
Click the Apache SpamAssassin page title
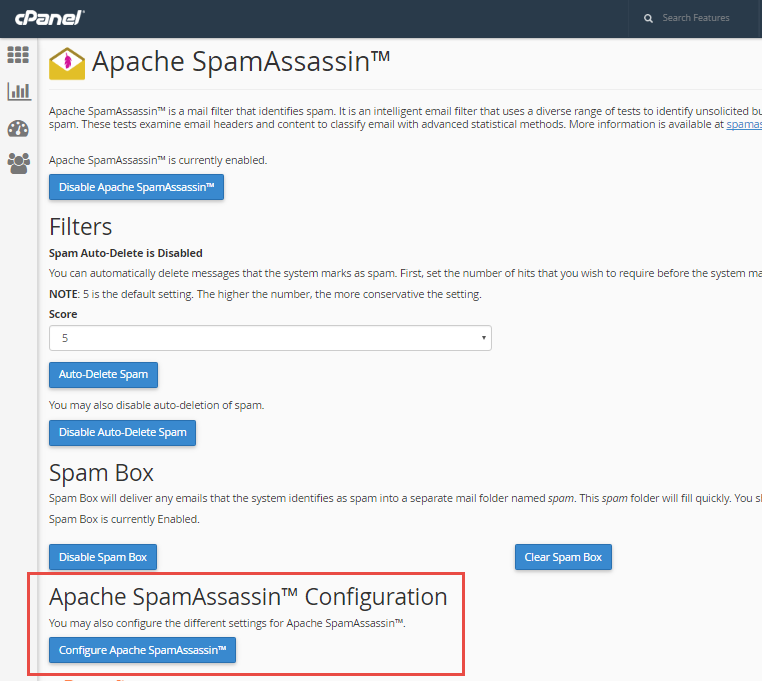coord(240,62)
